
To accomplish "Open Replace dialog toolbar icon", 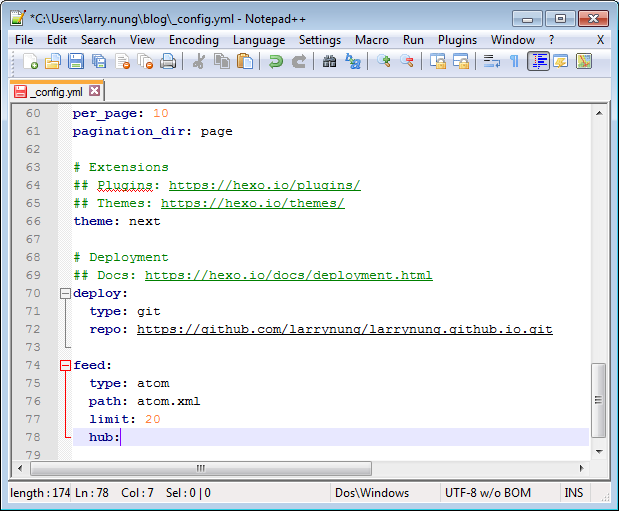I will pyautogui.click(x=353, y=62).
